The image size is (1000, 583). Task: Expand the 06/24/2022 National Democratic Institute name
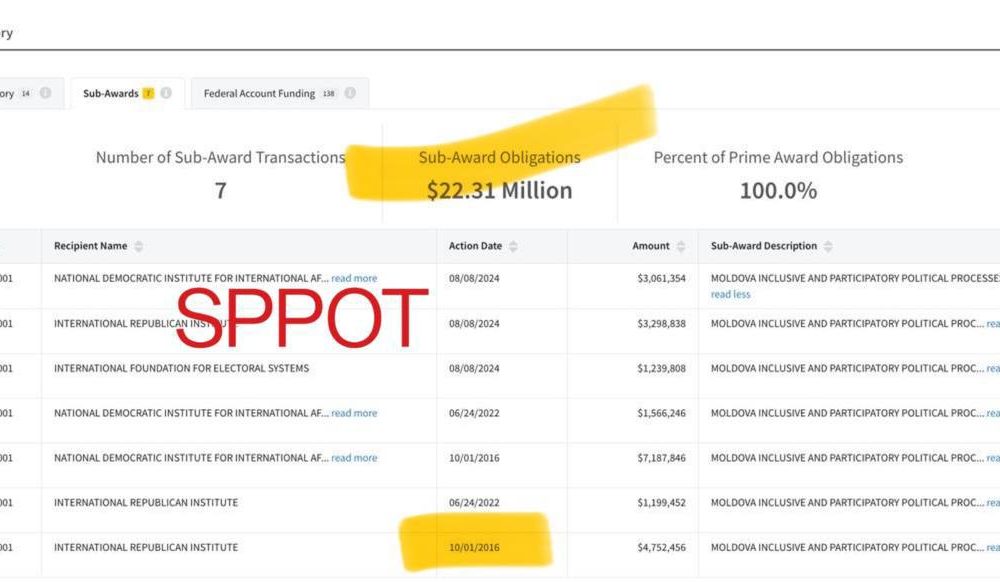pos(354,413)
